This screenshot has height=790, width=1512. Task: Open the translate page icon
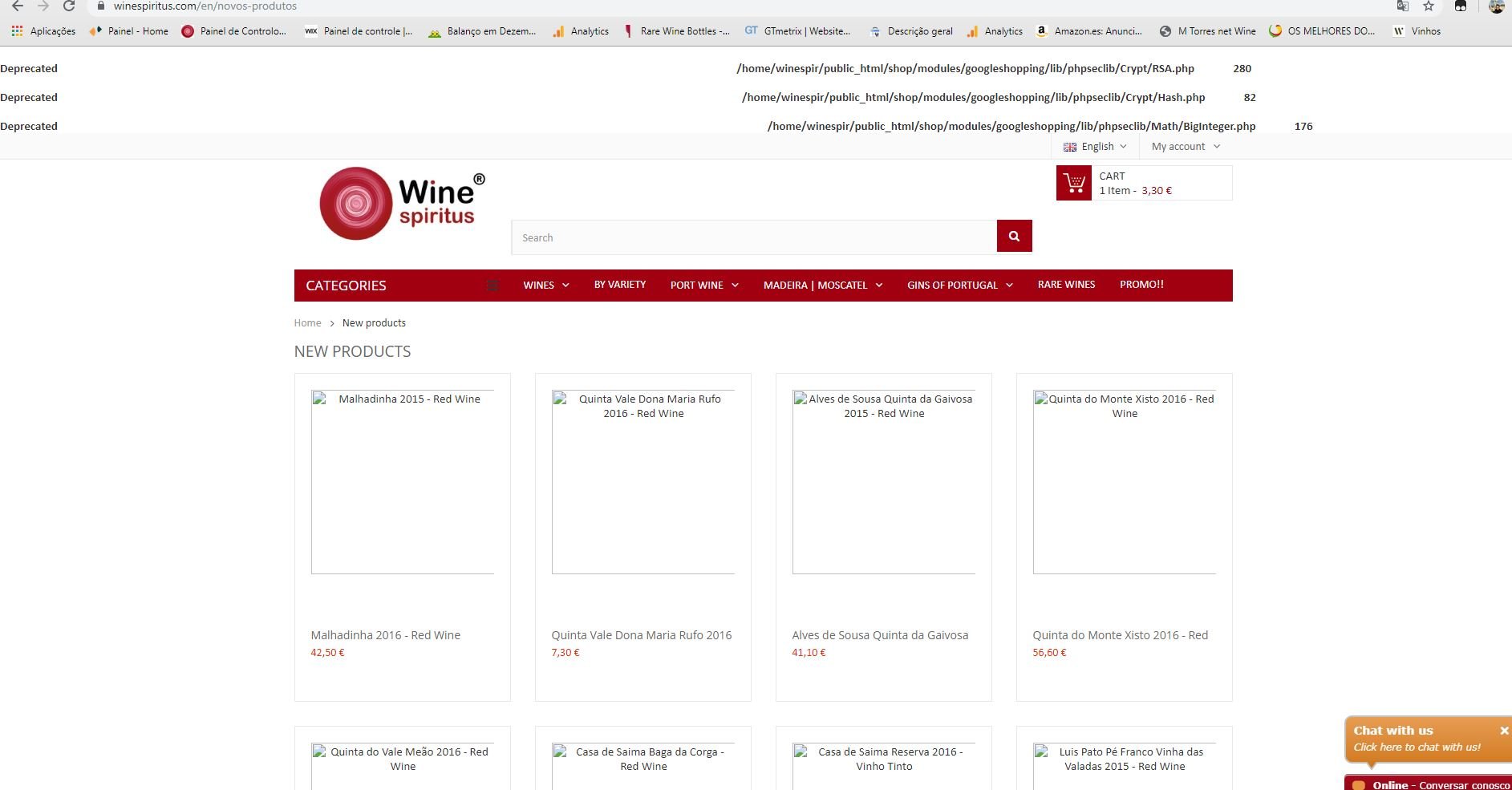point(1402,6)
